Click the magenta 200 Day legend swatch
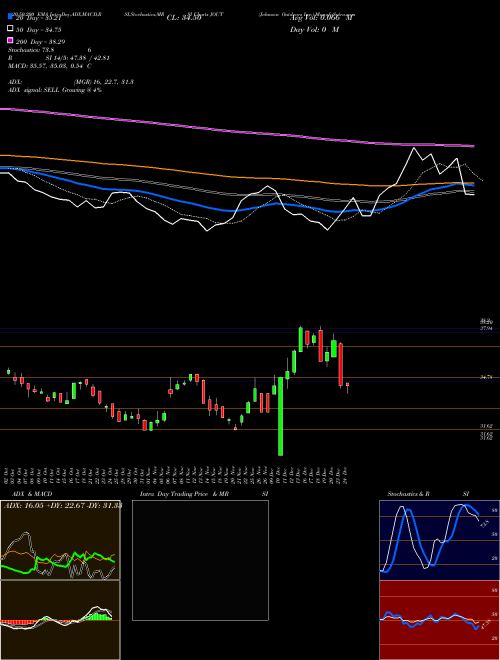Viewport: 500px width, 660px height. pos(11,40)
